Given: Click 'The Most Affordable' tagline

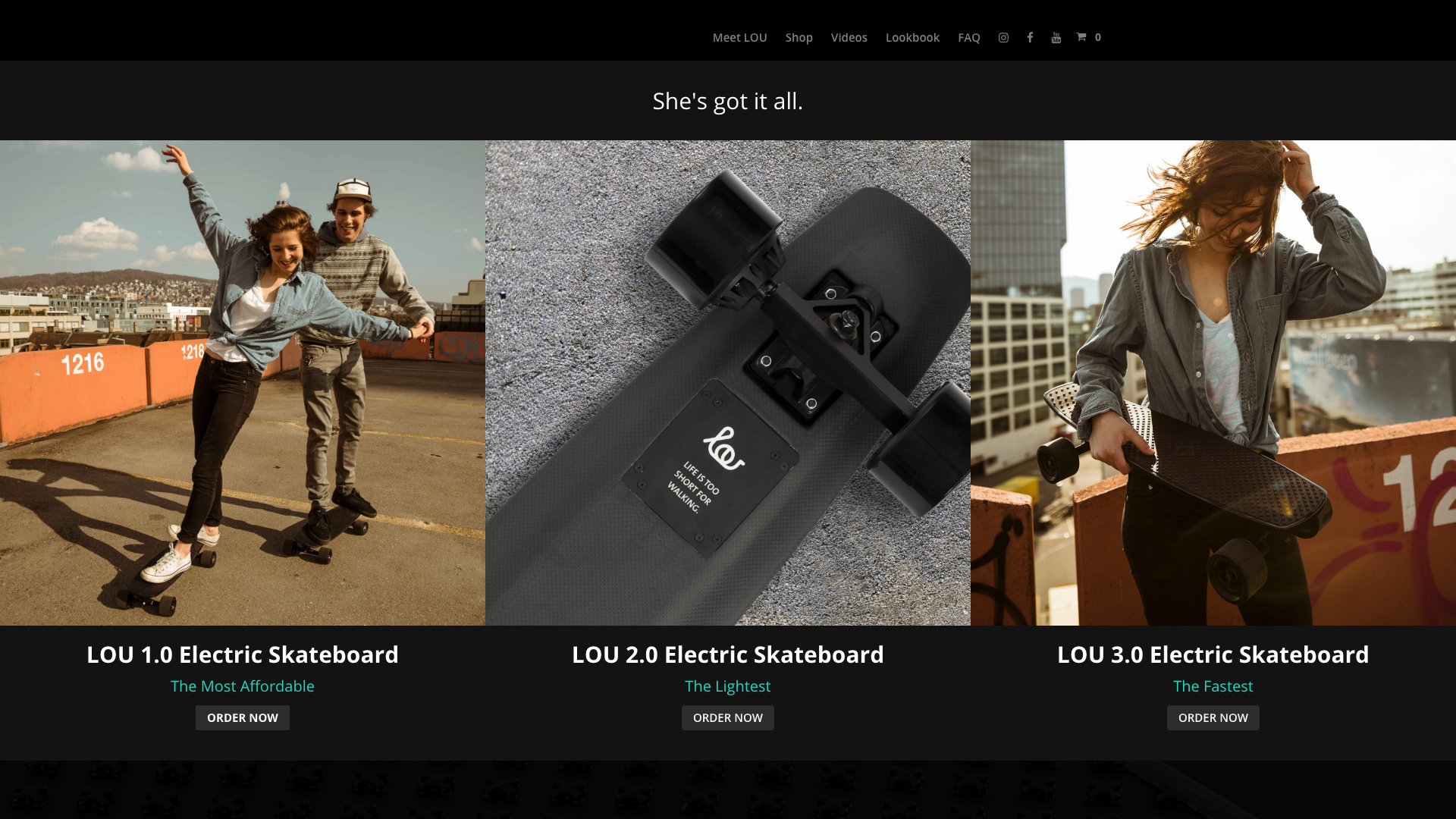Looking at the screenshot, I should pyautogui.click(x=243, y=686).
